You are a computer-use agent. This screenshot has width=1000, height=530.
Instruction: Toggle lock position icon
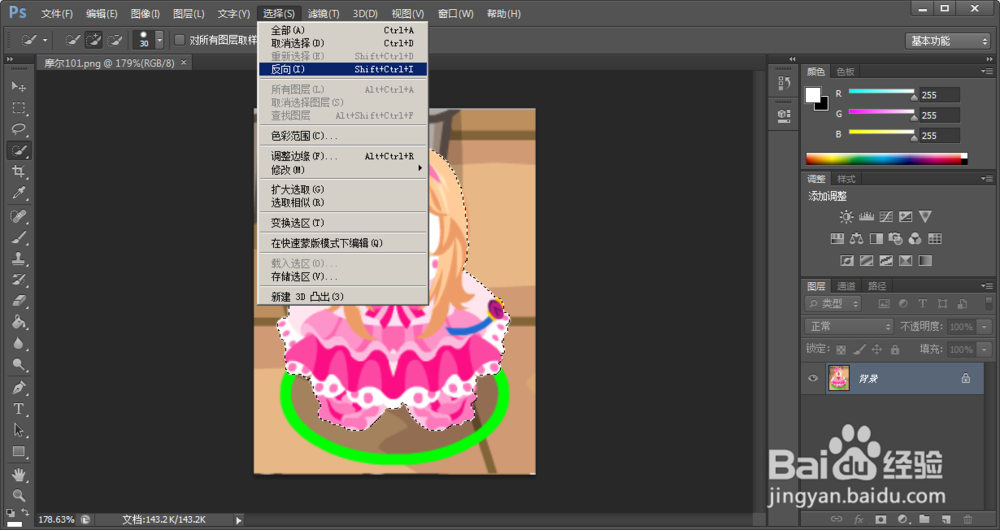pyautogui.click(x=877, y=350)
